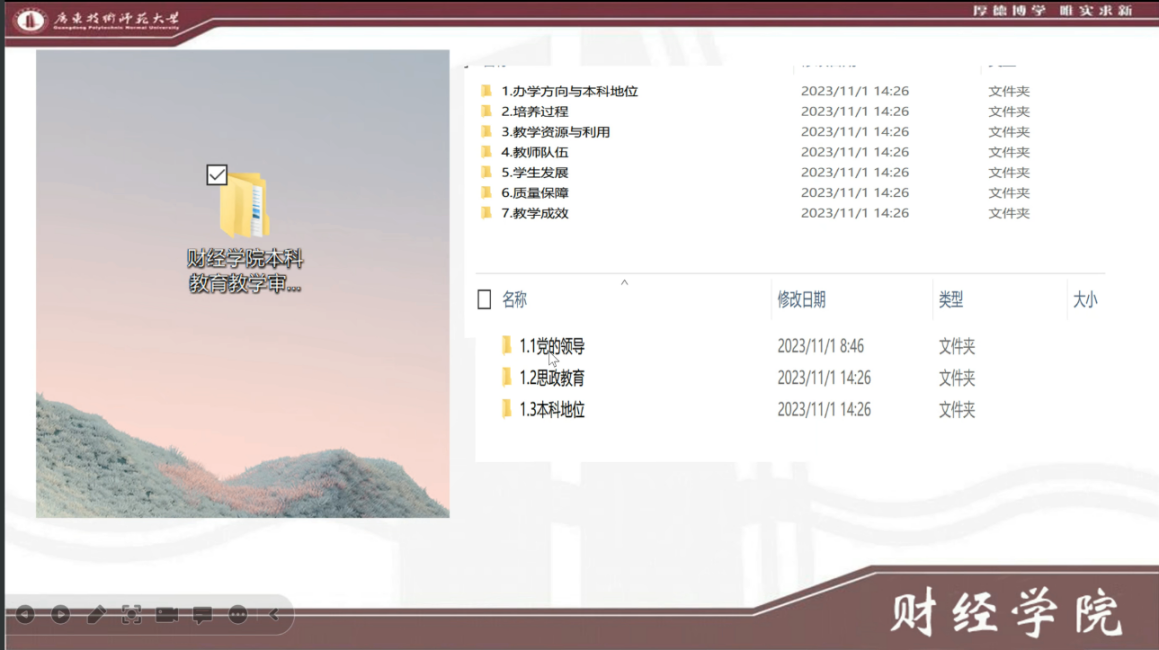Click the 类型 column header
This screenshot has height=650, width=1159.
[950, 299]
